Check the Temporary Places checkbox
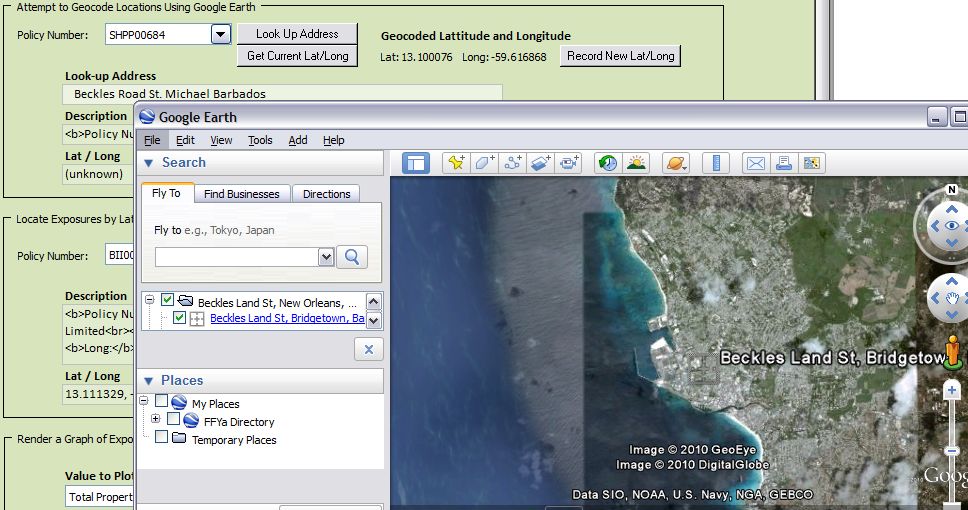This screenshot has height=510, width=968. tap(161, 437)
